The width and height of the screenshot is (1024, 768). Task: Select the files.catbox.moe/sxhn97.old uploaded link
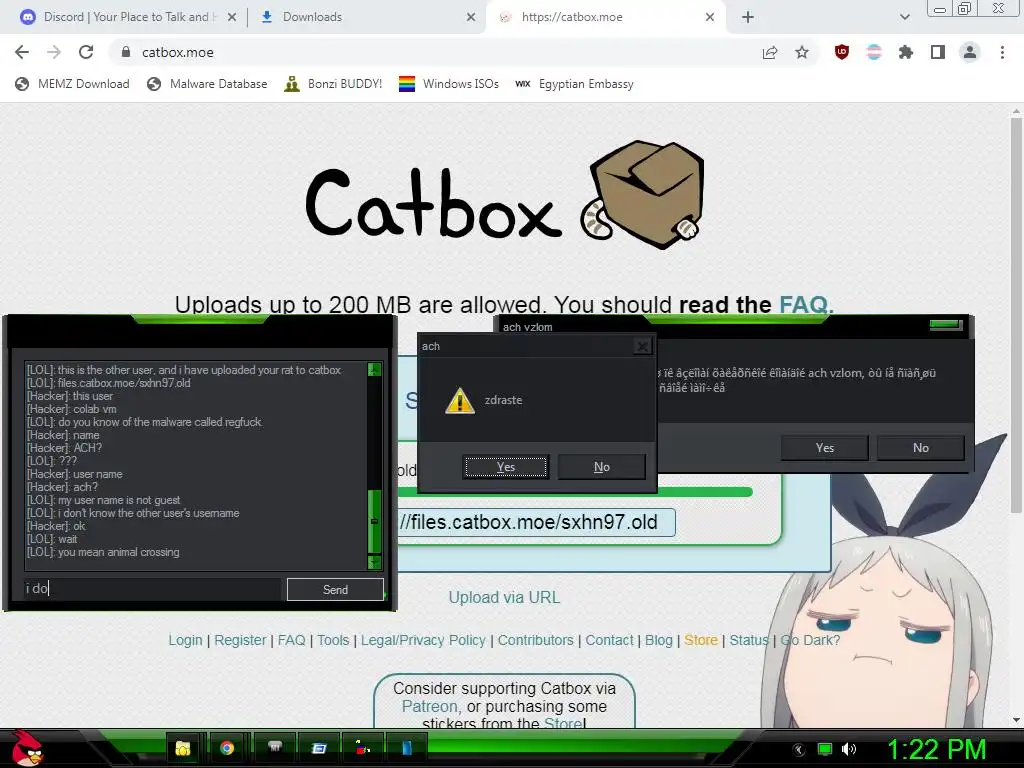click(536, 522)
